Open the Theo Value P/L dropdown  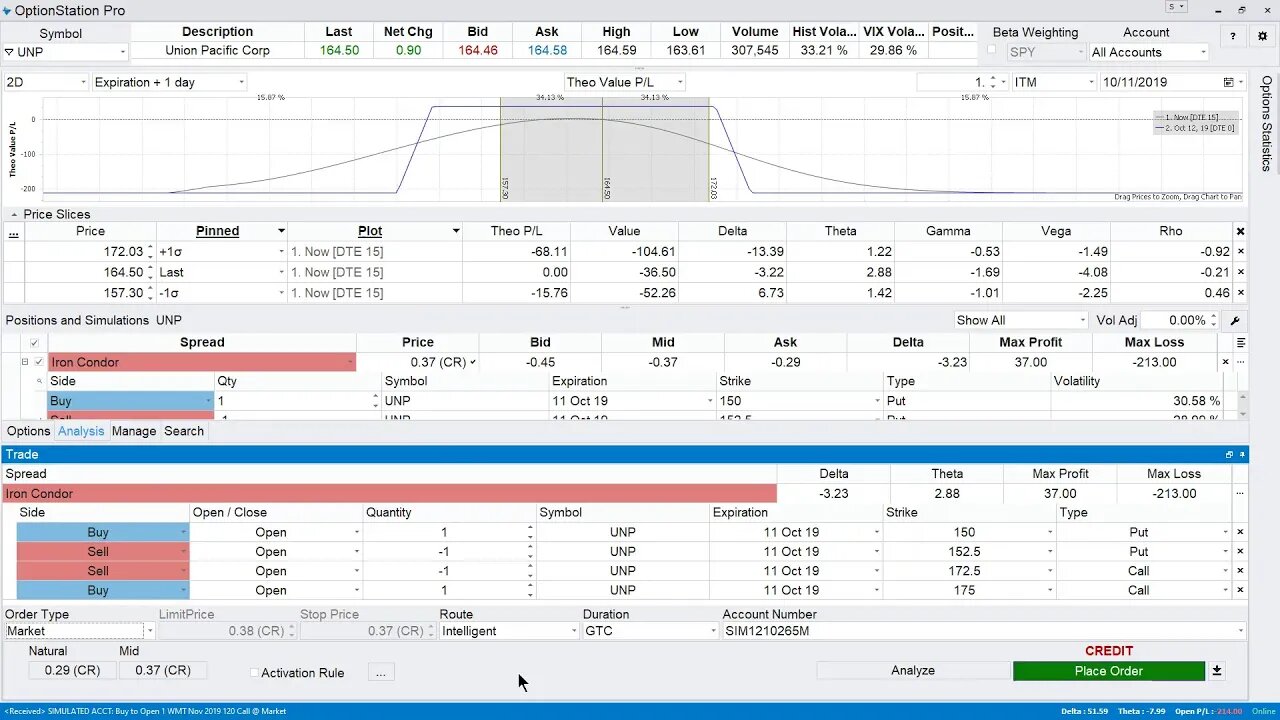[x=680, y=83]
